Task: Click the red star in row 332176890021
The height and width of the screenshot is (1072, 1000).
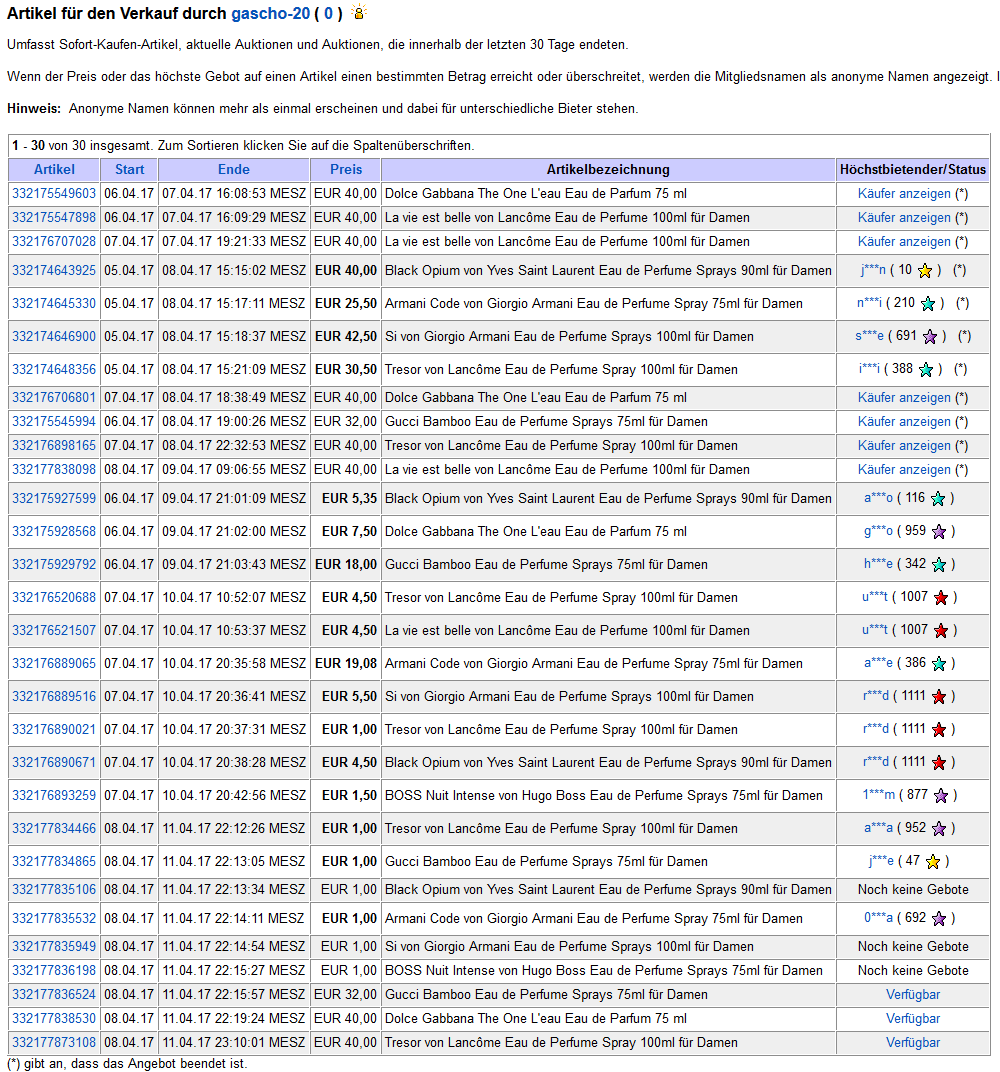Action: 939,729
